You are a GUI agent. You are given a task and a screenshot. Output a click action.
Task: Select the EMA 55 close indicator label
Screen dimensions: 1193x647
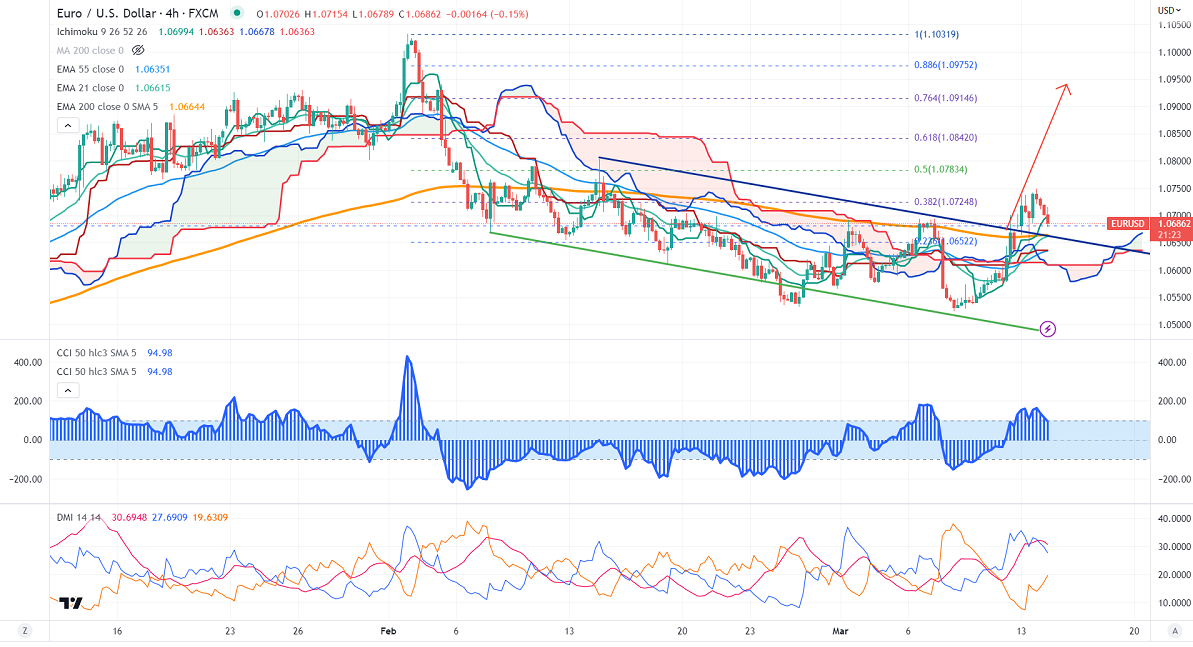[90, 69]
